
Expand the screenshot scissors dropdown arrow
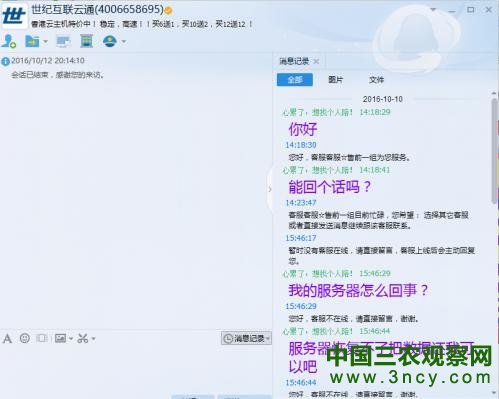(93, 339)
